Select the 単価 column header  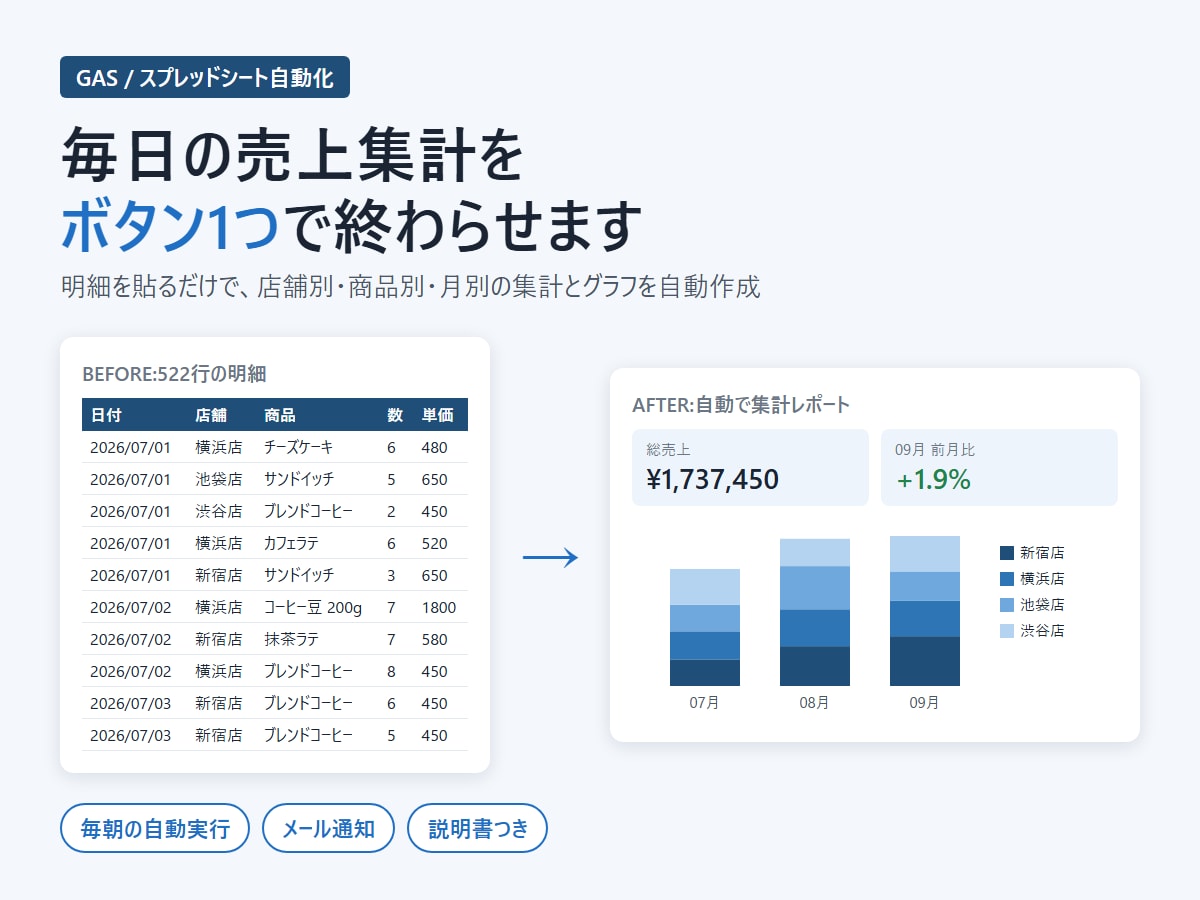[x=438, y=415]
